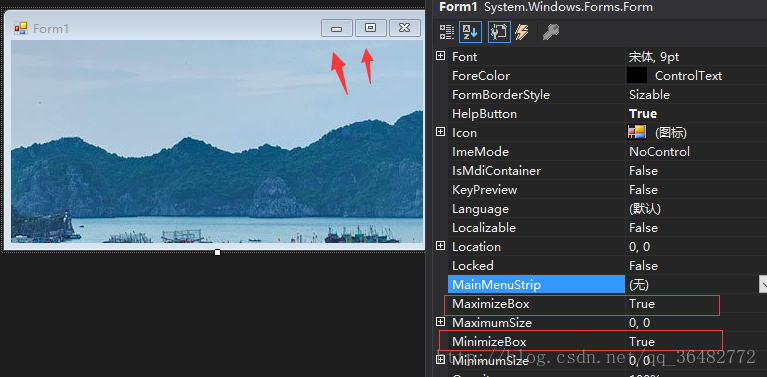Select the IsMdiContainer property name

496,171
